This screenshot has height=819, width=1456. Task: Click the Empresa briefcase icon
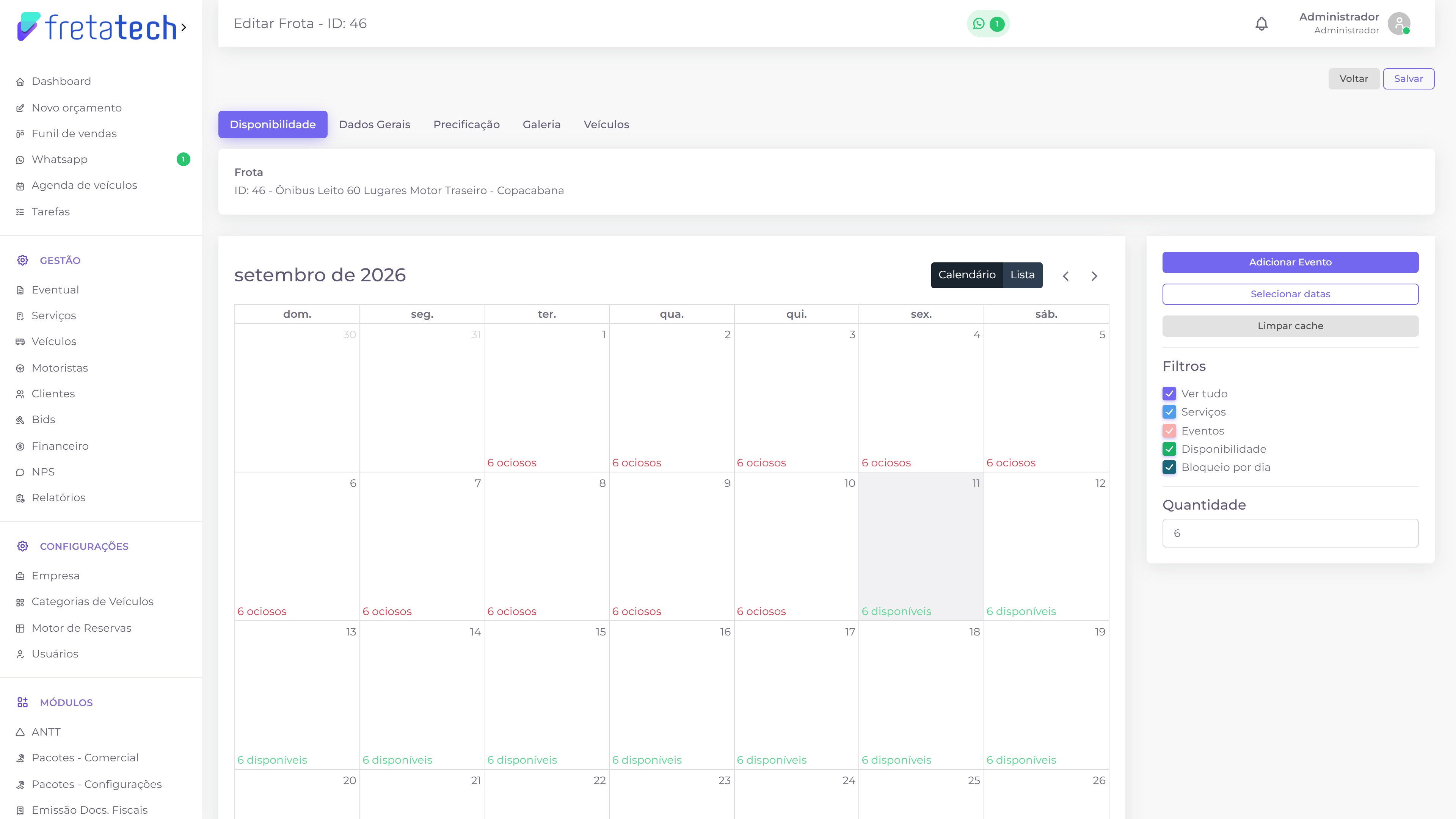[x=20, y=576]
